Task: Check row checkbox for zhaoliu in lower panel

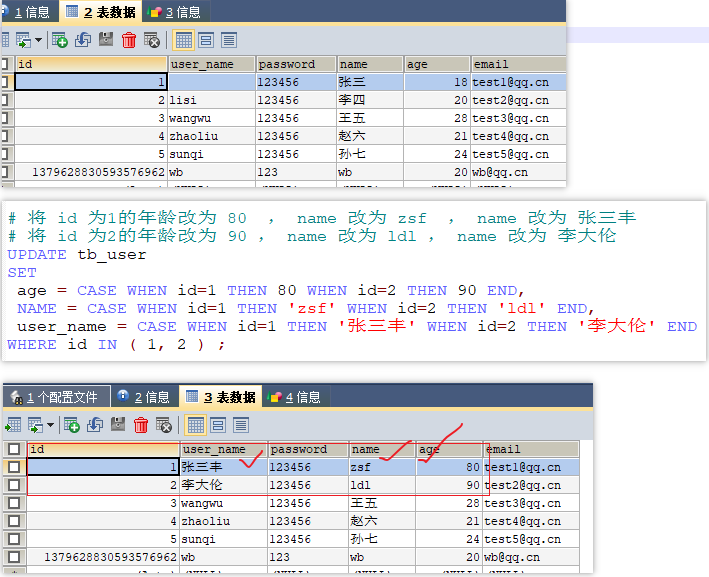Action: point(14,521)
